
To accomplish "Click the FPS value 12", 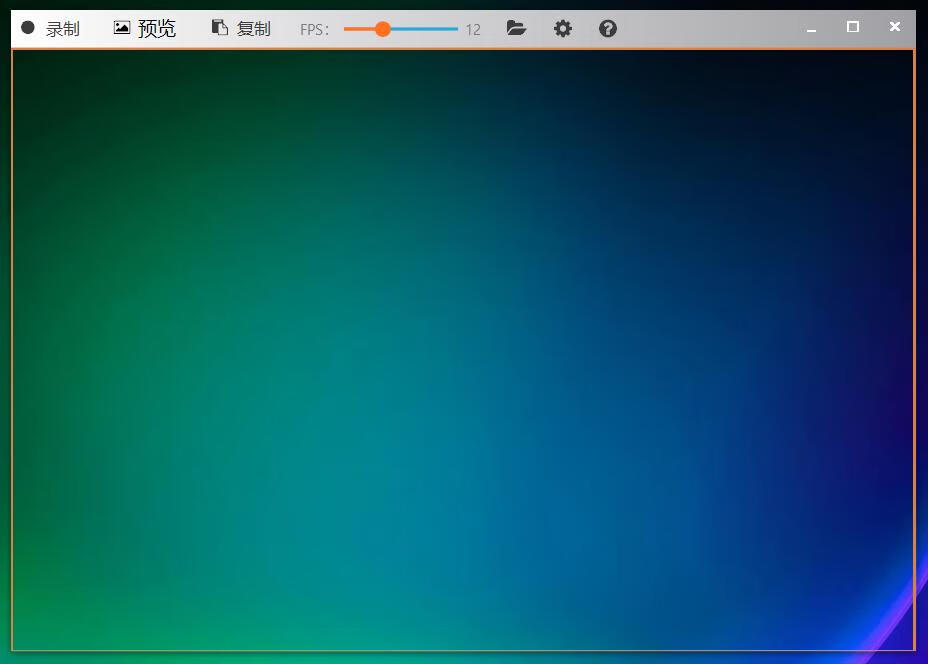I will click(473, 30).
